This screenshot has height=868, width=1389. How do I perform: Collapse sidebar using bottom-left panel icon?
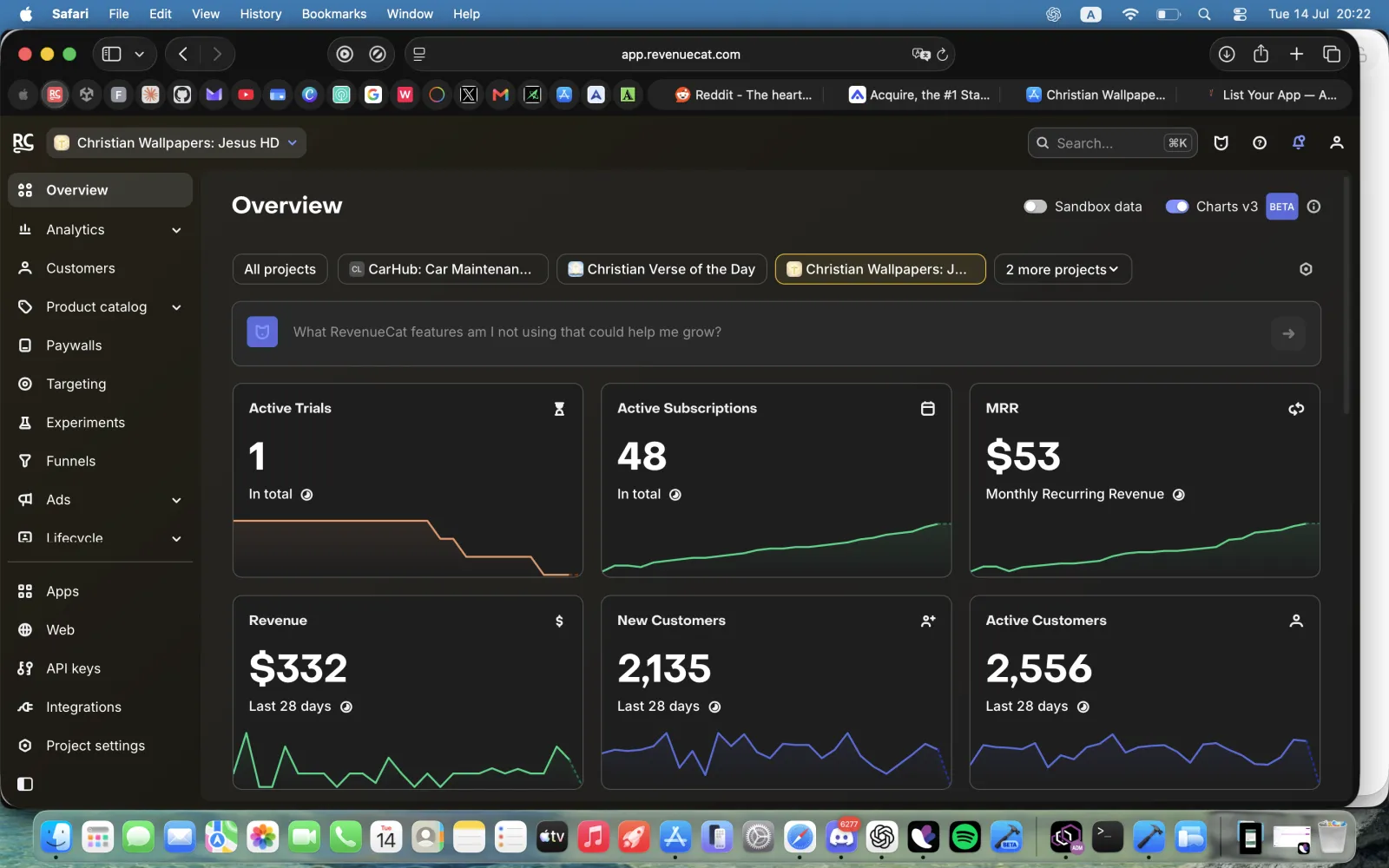point(25,784)
